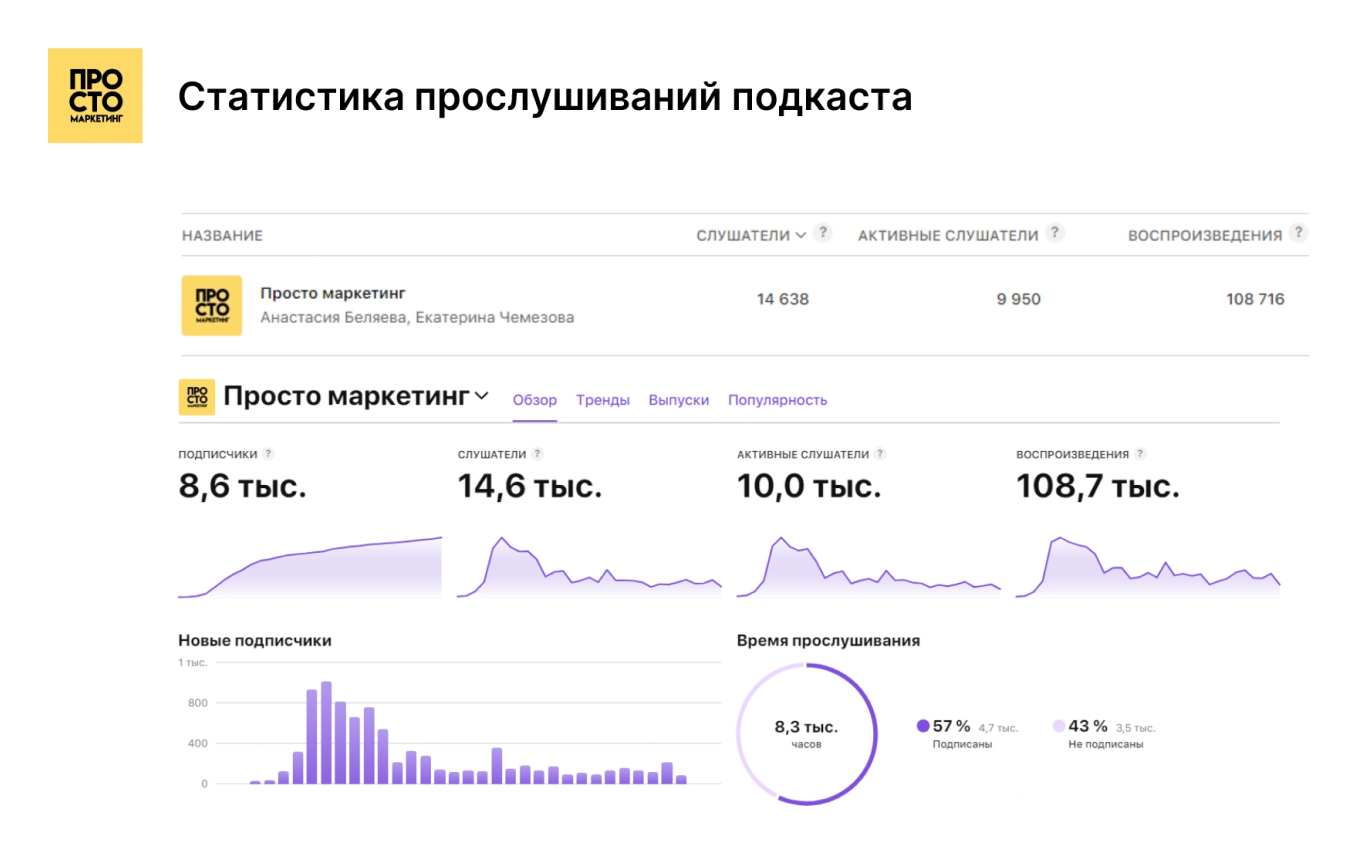Click the 10,0 тыс. active listeners figure
The width and height of the screenshot is (1360, 855).
[809, 487]
